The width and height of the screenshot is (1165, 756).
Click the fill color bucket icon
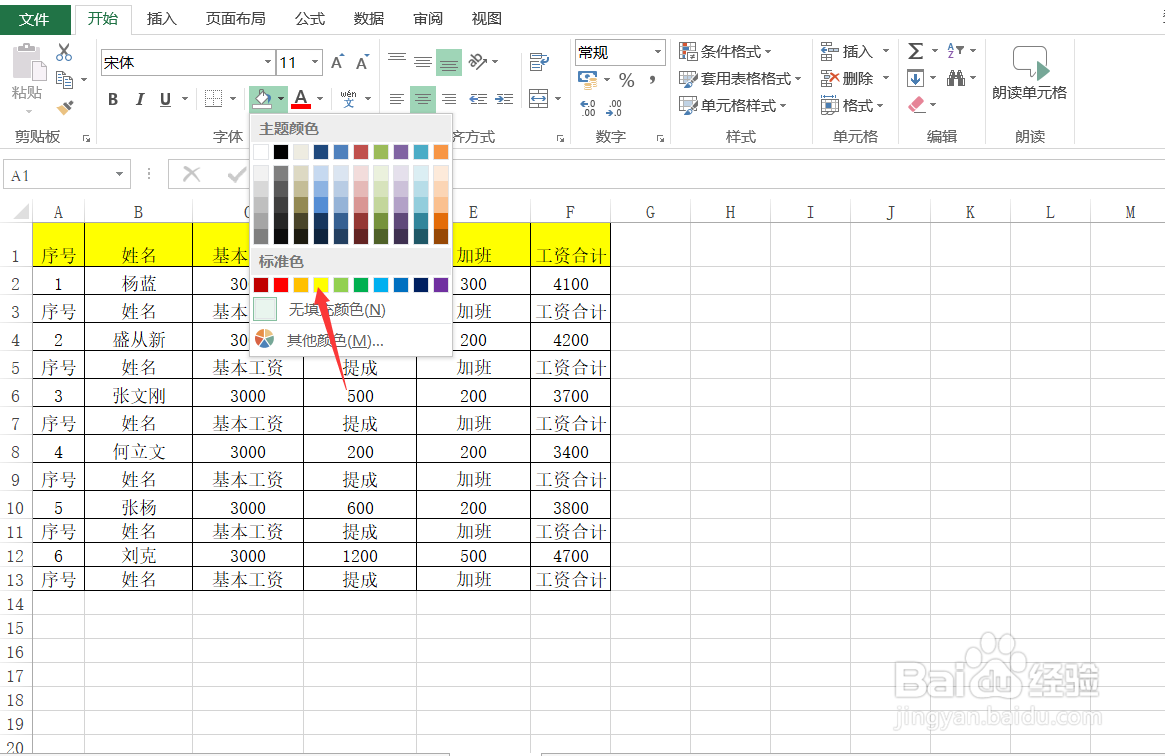tap(263, 97)
